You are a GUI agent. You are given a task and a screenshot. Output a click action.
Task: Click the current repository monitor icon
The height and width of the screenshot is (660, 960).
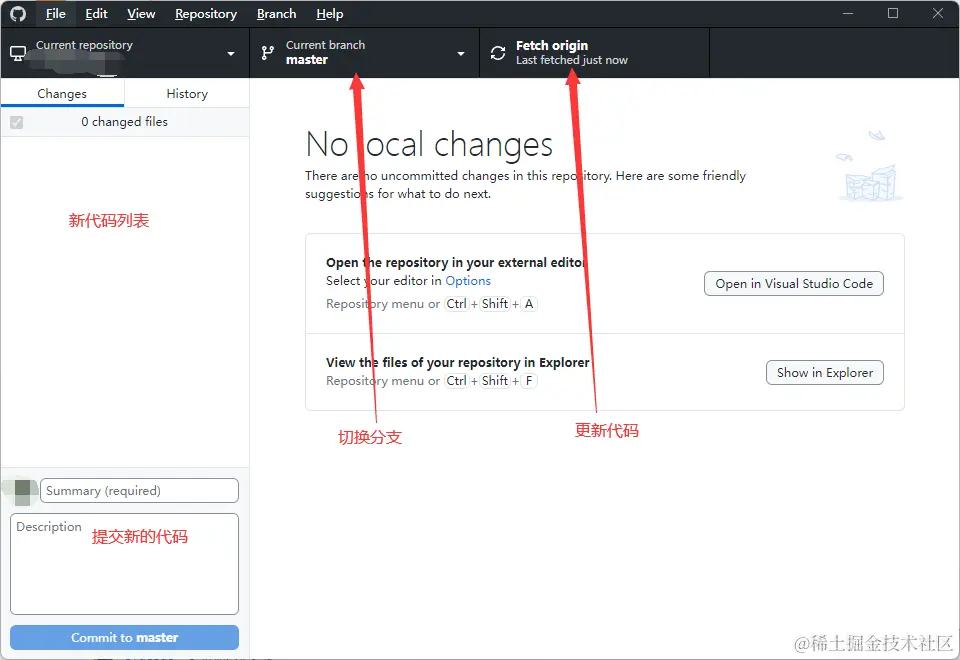click(x=18, y=53)
